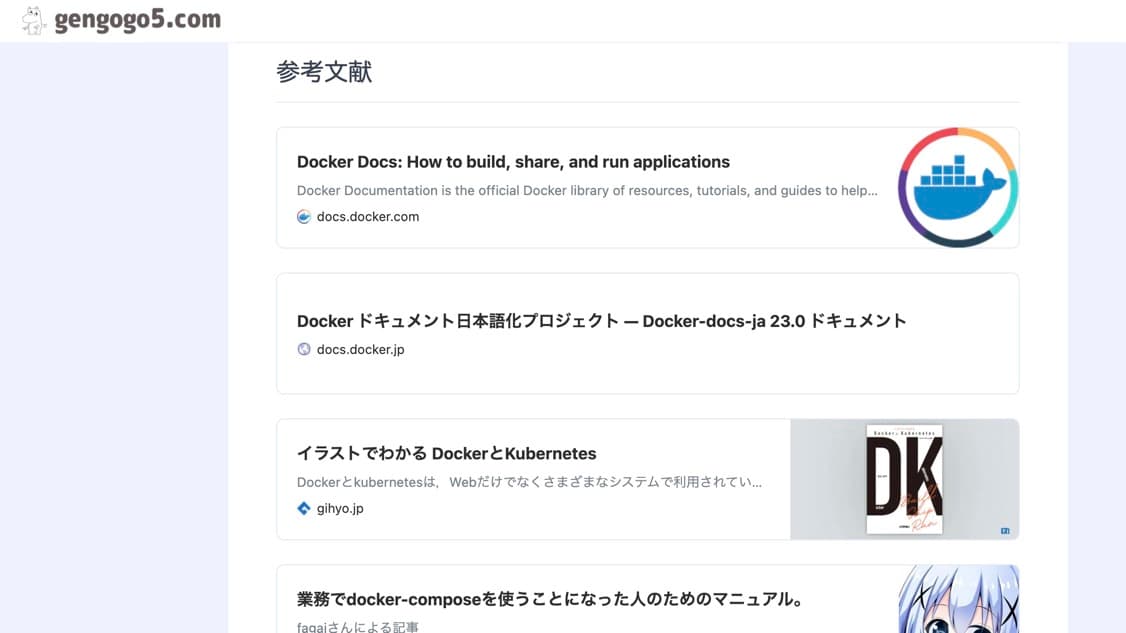Click the anime character avatar thumbnail
Screen dimensions: 1126x633
point(958,599)
